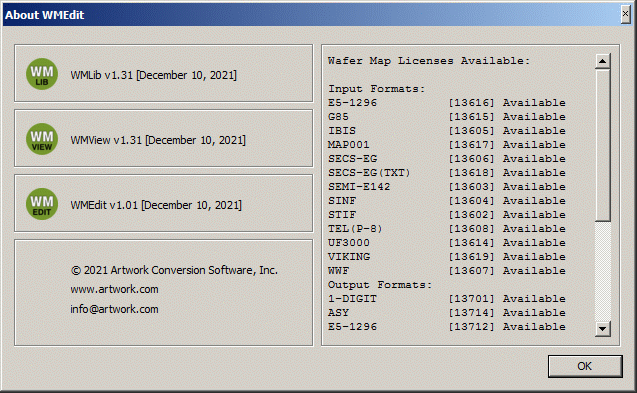The width and height of the screenshot is (637, 393).
Task: Select the MAP001 [13617] license row
Action: pyautogui.click(x=447, y=145)
